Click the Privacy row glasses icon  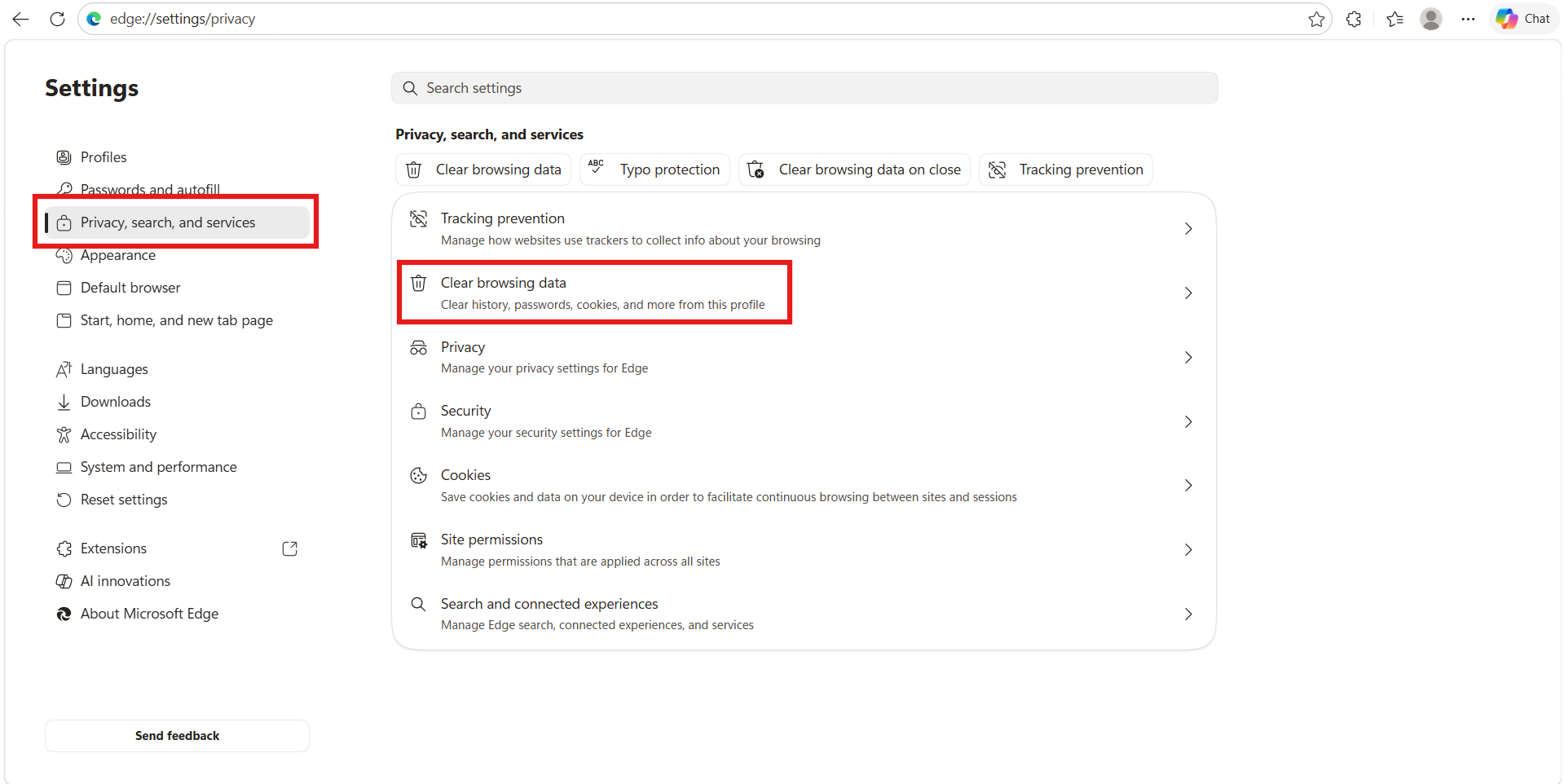click(418, 348)
